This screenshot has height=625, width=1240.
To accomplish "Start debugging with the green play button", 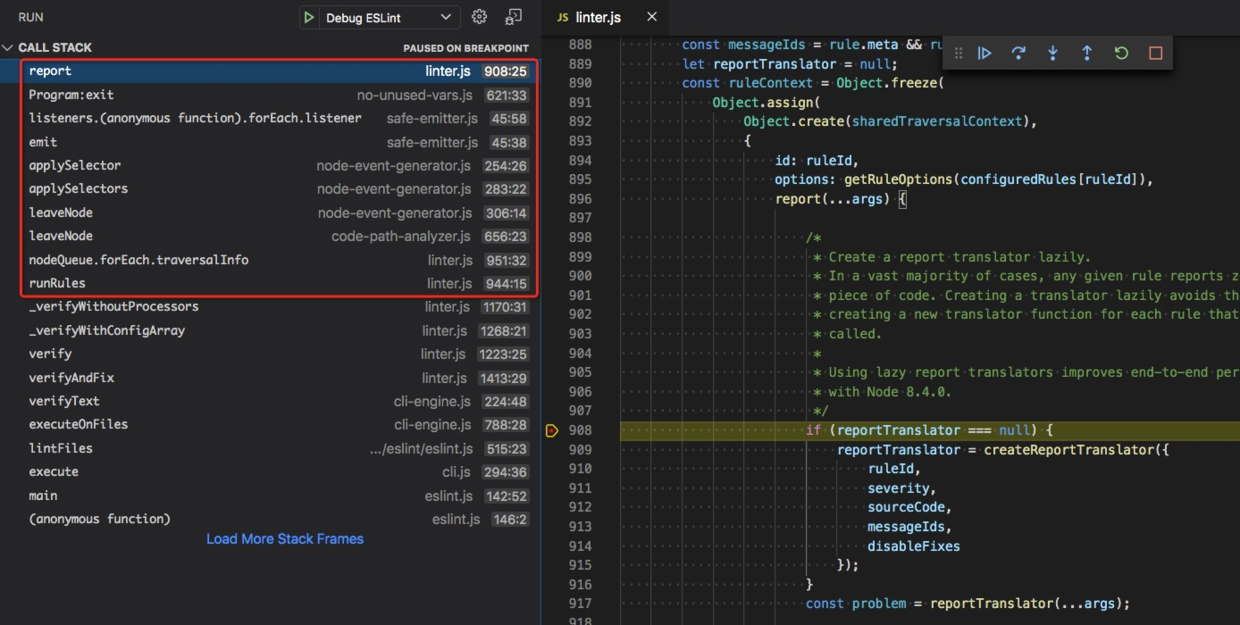I will (x=309, y=16).
